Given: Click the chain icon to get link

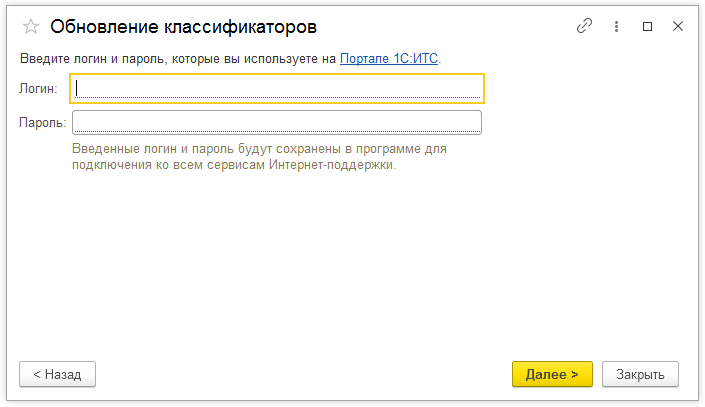Looking at the screenshot, I should pos(585,27).
